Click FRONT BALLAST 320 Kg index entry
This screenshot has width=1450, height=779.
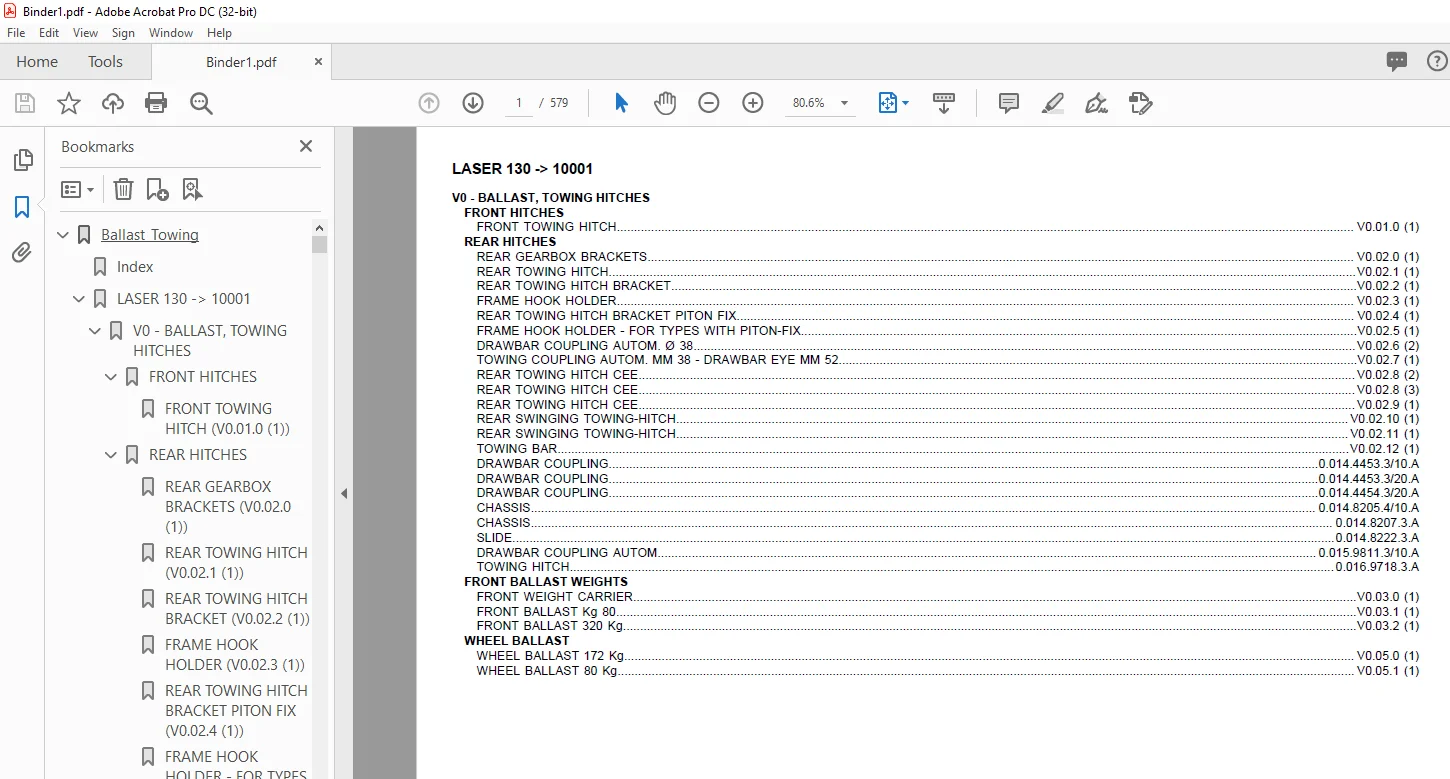[x=947, y=626]
